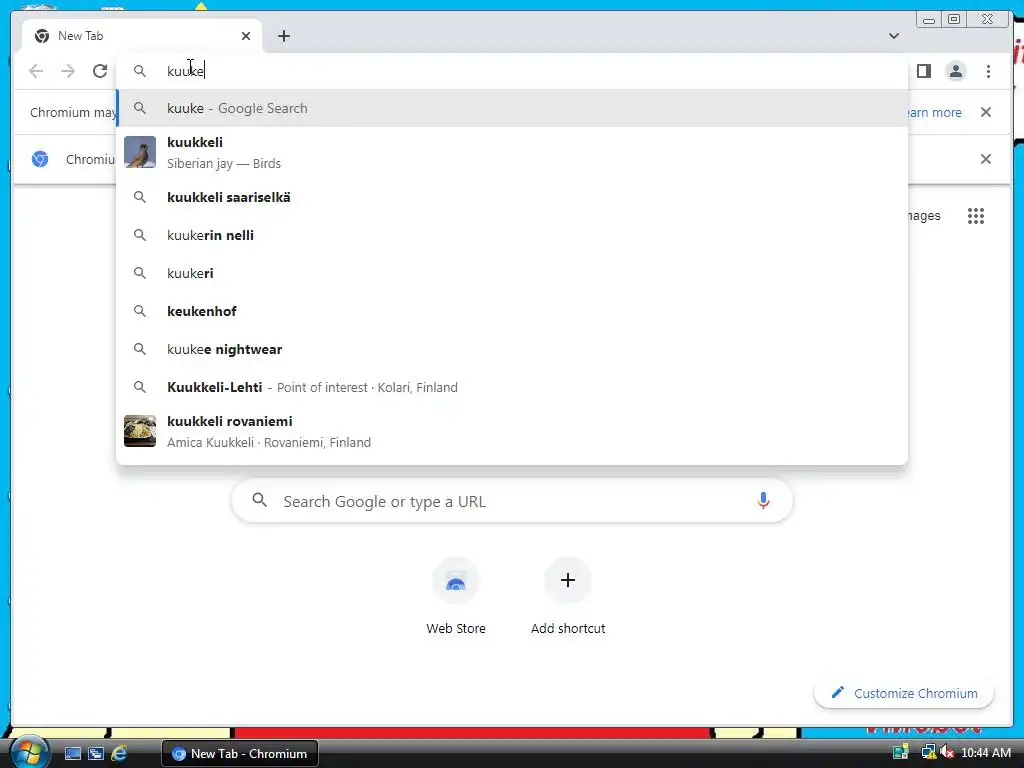Click the page search box magnifier icon

pos(259,500)
